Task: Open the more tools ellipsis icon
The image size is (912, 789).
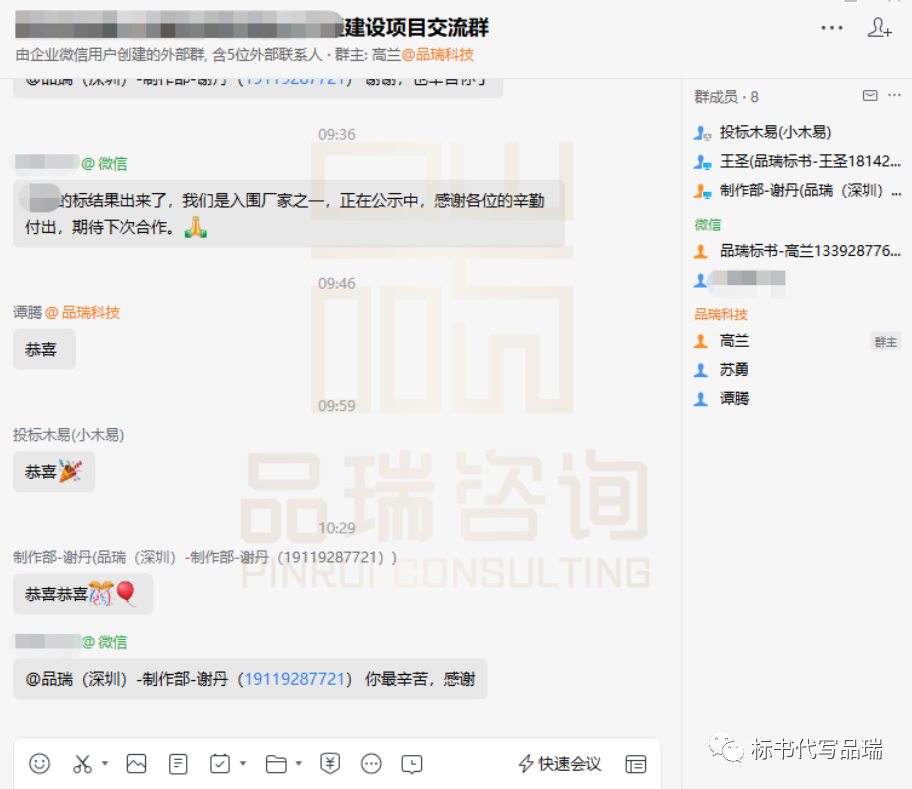Action: coord(371,763)
